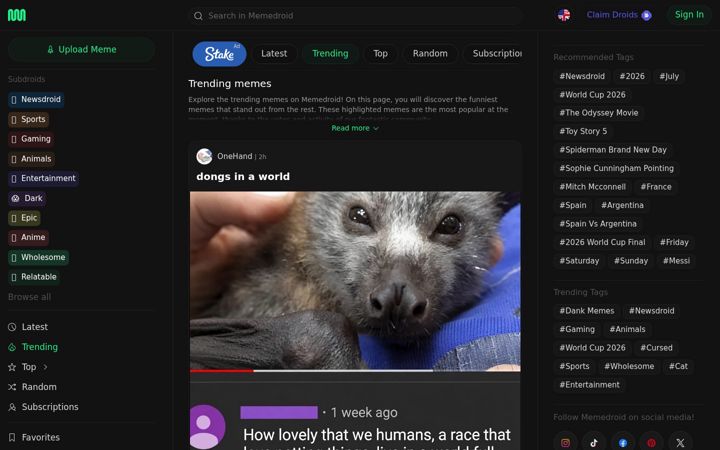
Task: Select the #Sophie Cunningham Pointing tag
Action: click(x=617, y=169)
